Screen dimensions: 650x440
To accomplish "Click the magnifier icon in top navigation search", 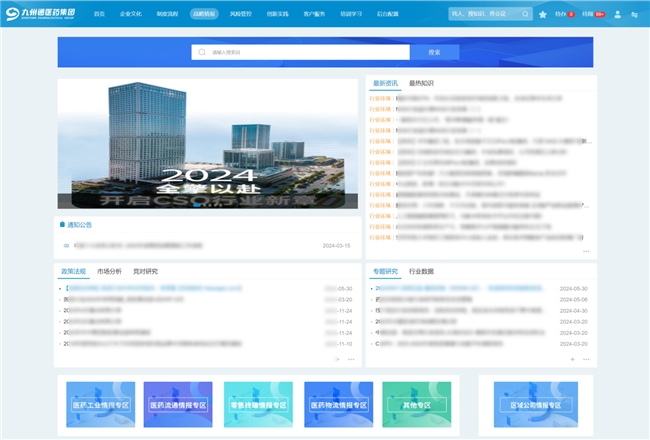I will (x=525, y=14).
